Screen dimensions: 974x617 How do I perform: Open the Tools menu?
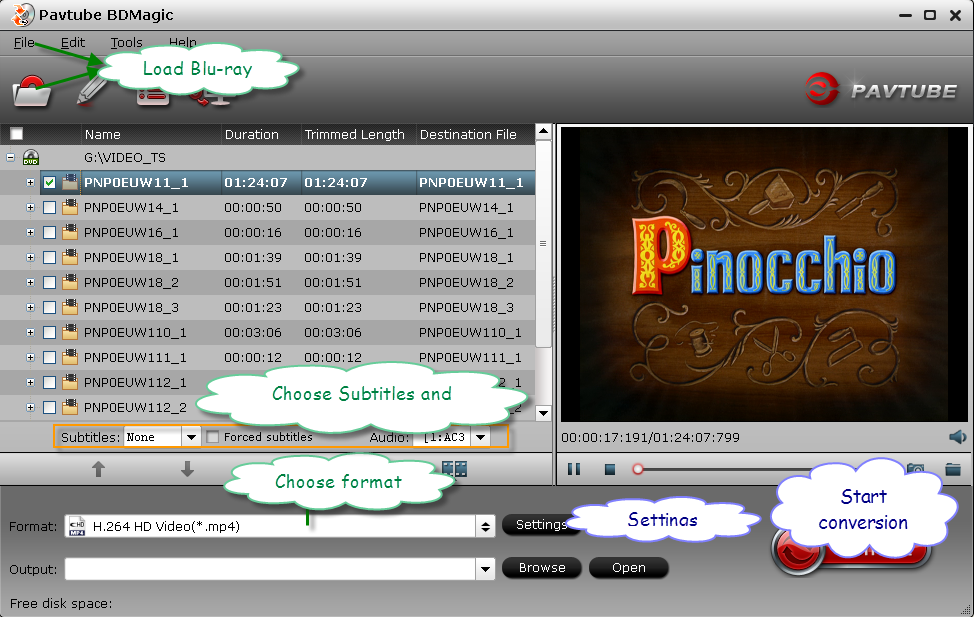(126, 42)
